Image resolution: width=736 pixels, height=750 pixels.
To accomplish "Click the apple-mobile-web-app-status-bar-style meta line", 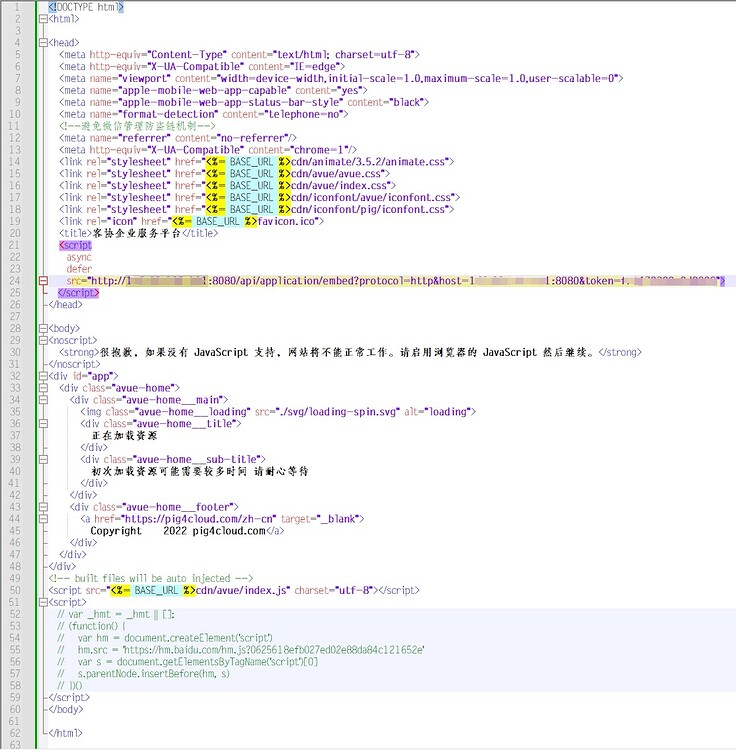I will point(244,102).
